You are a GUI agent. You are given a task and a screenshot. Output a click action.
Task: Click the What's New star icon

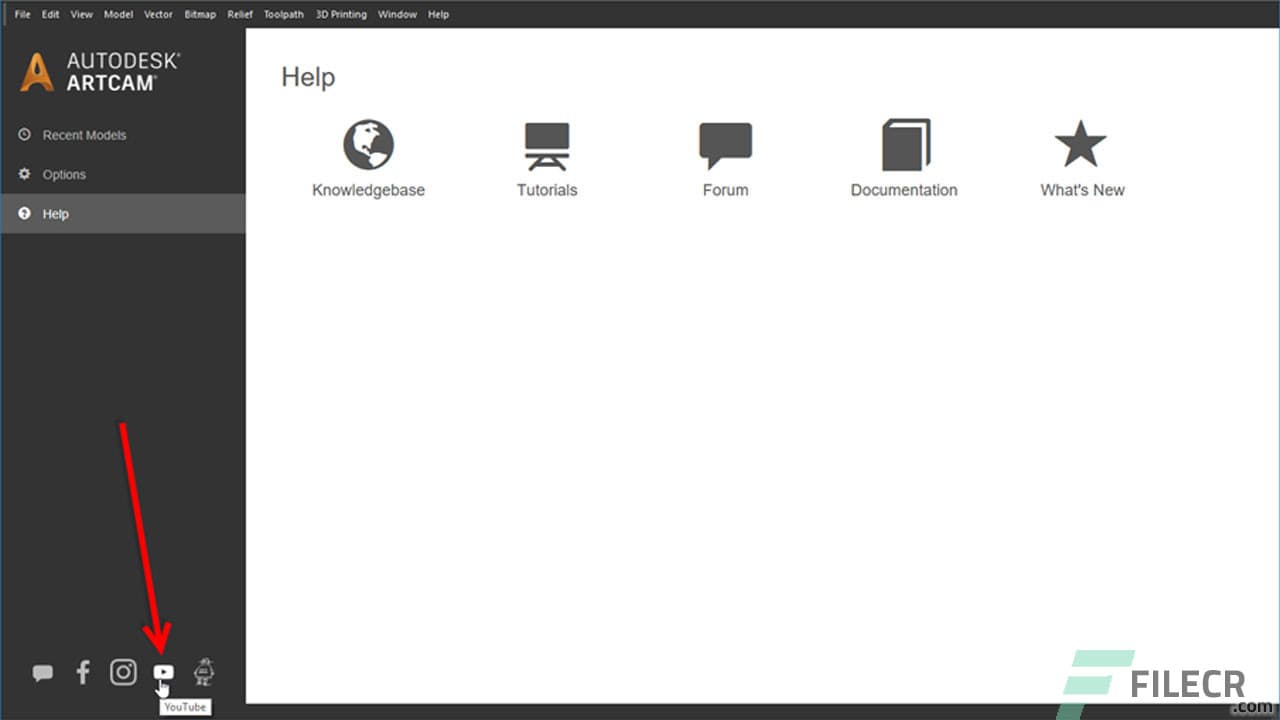tap(1081, 143)
